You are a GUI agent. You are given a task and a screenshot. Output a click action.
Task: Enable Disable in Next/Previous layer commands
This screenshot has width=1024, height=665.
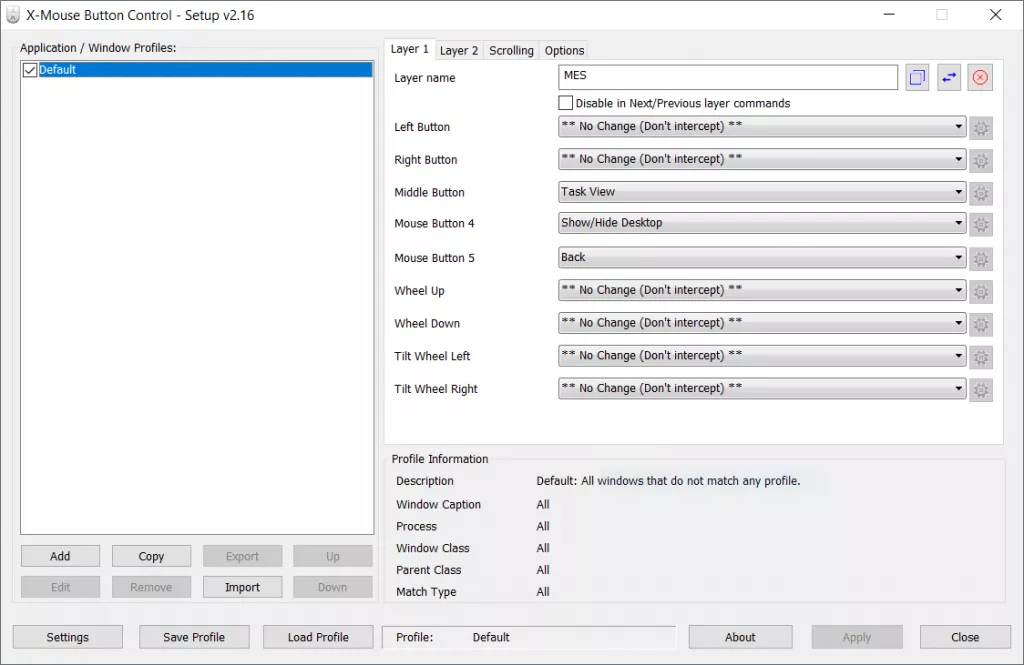point(566,103)
